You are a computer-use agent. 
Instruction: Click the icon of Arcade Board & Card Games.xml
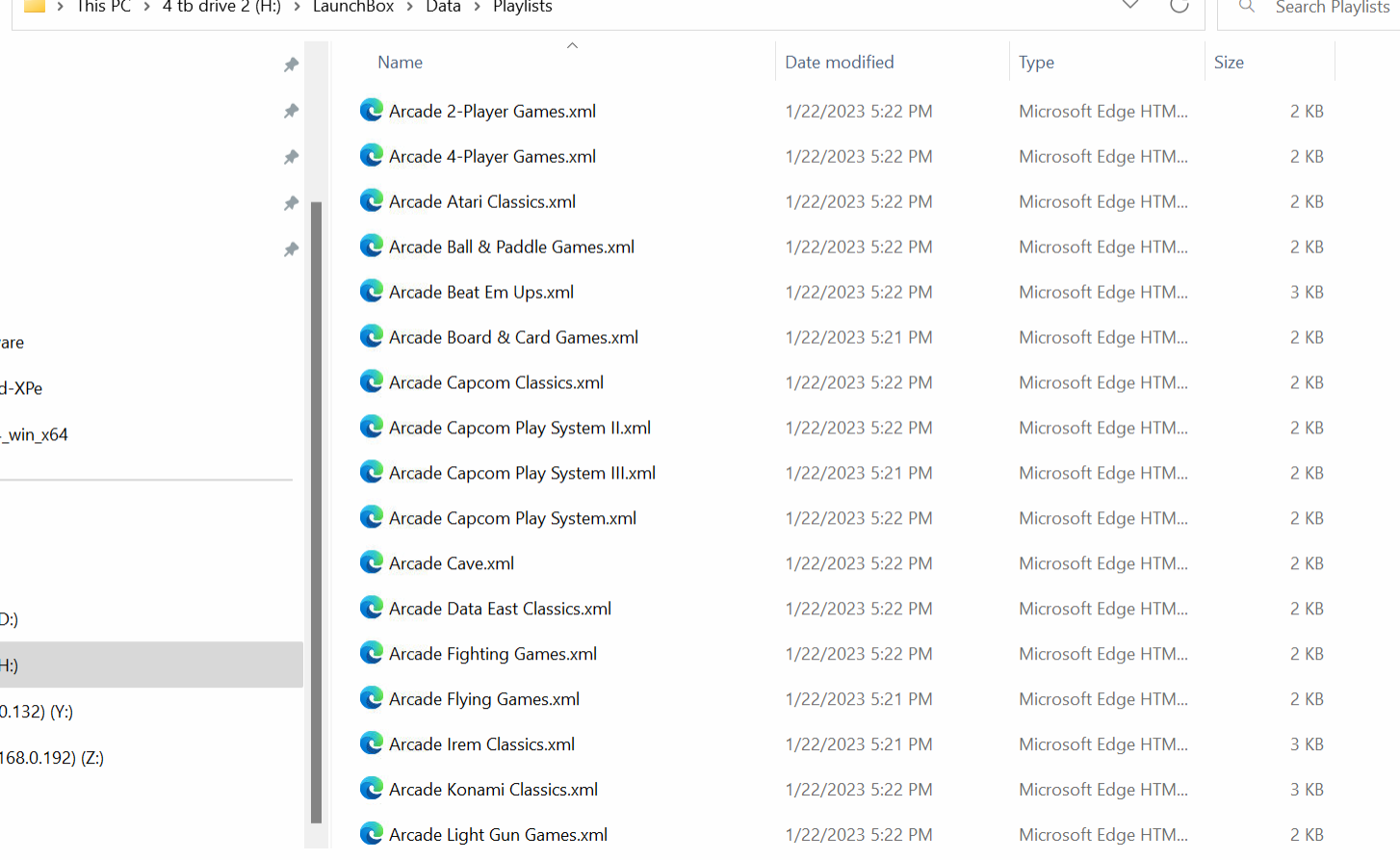pyautogui.click(x=372, y=336)
